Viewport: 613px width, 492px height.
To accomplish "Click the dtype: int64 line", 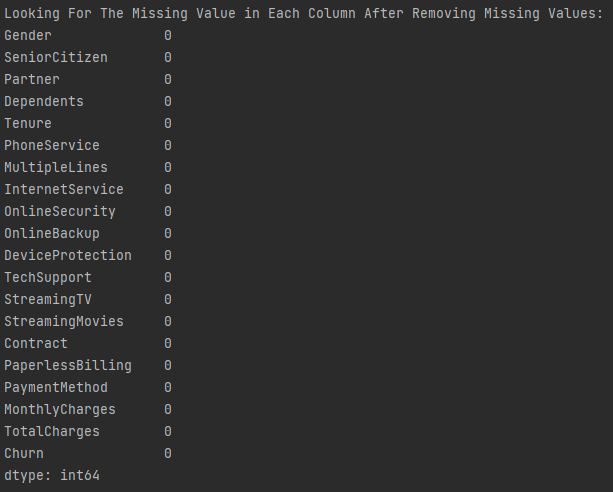I will tap(52, 476).
